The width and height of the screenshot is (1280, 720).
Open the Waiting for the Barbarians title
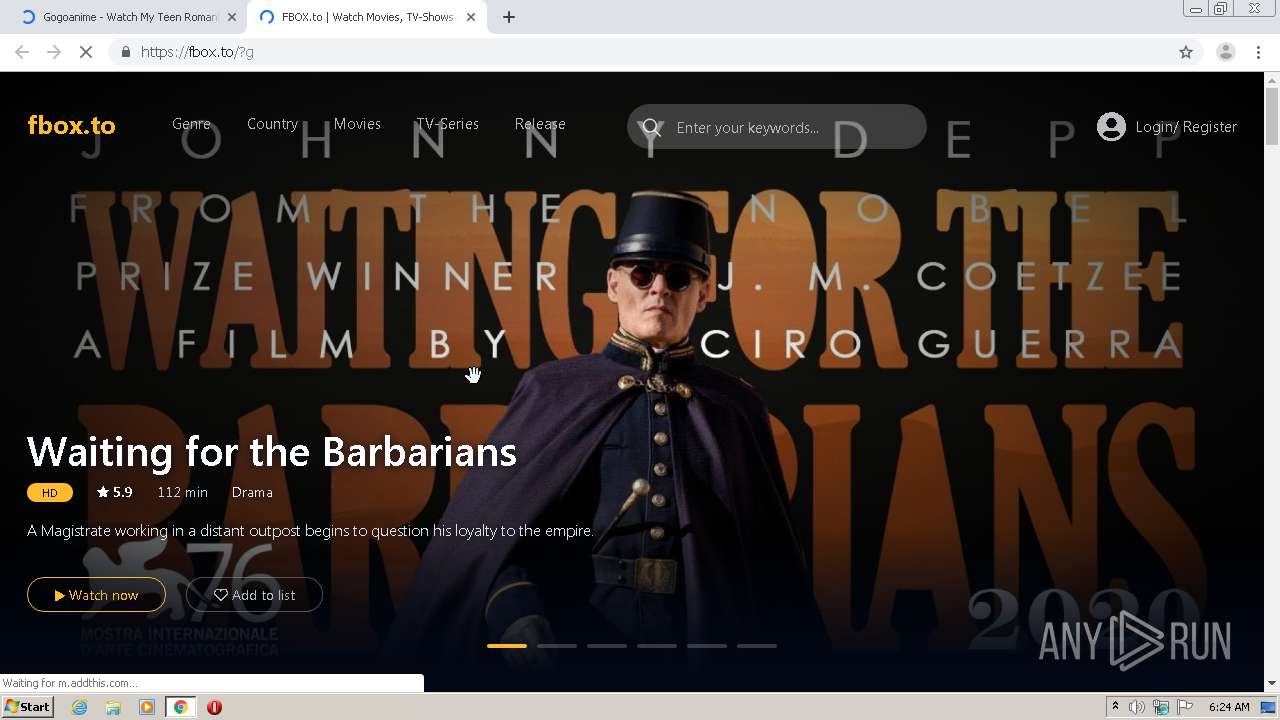click(x=271, y=452)
